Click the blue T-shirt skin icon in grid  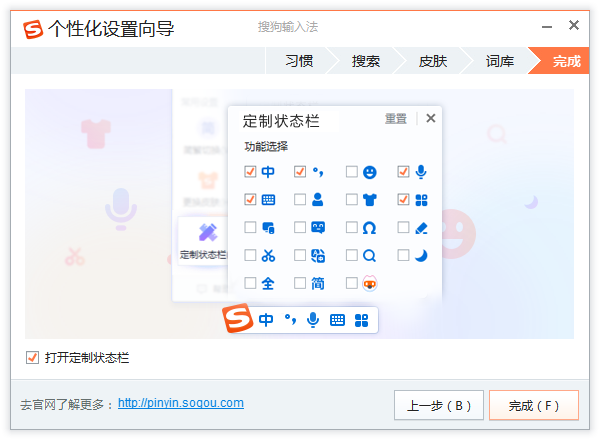[370, 200]
